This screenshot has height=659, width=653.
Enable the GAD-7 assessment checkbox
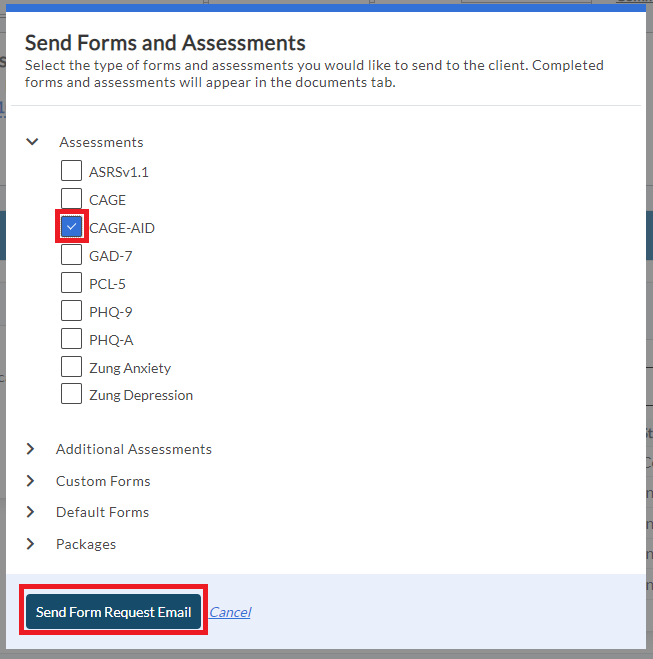pyautogui.click(x=72, y=255)
